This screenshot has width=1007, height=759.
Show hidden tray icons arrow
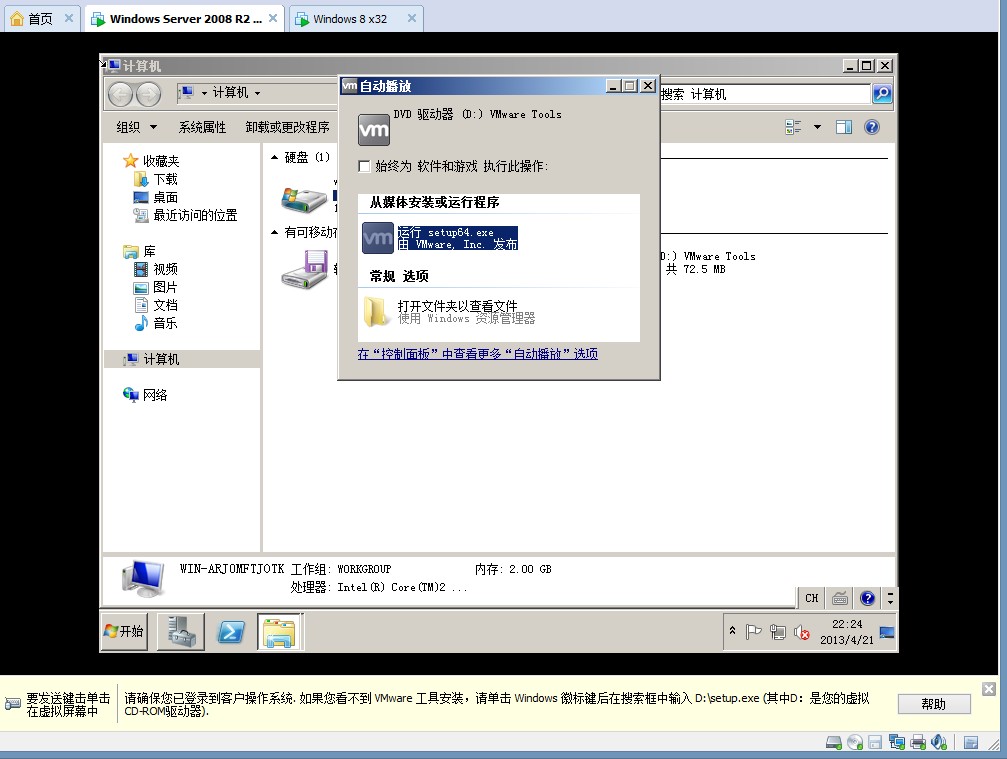point(732,631)
